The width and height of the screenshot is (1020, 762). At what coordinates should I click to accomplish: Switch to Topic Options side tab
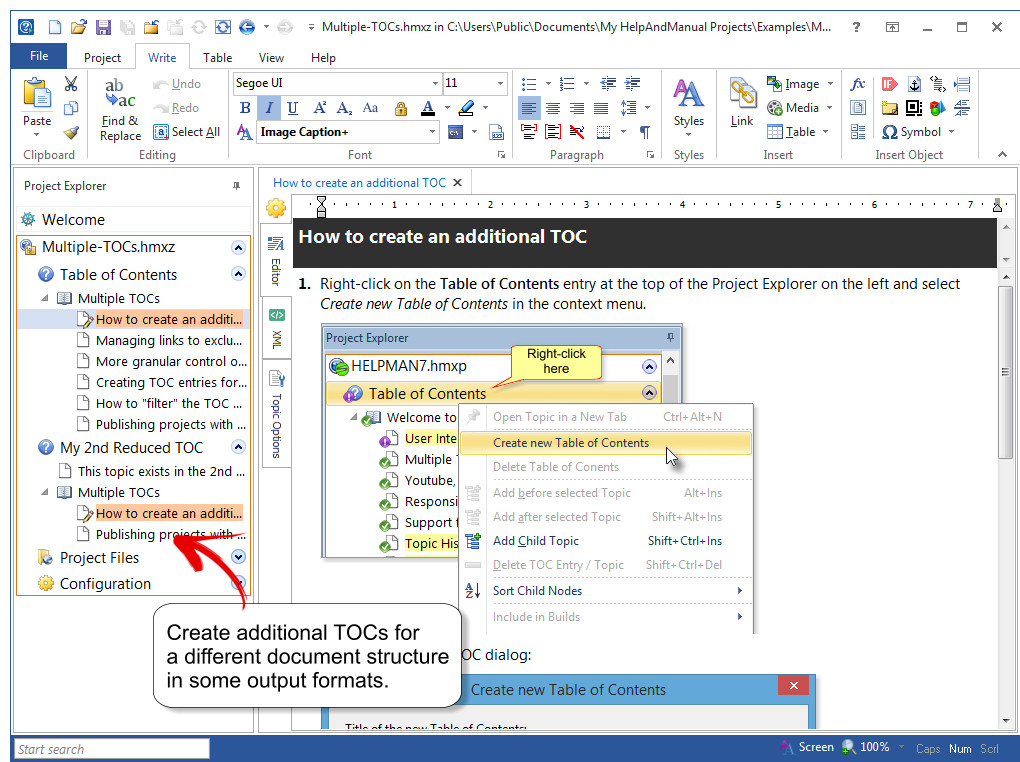point(276,414)
